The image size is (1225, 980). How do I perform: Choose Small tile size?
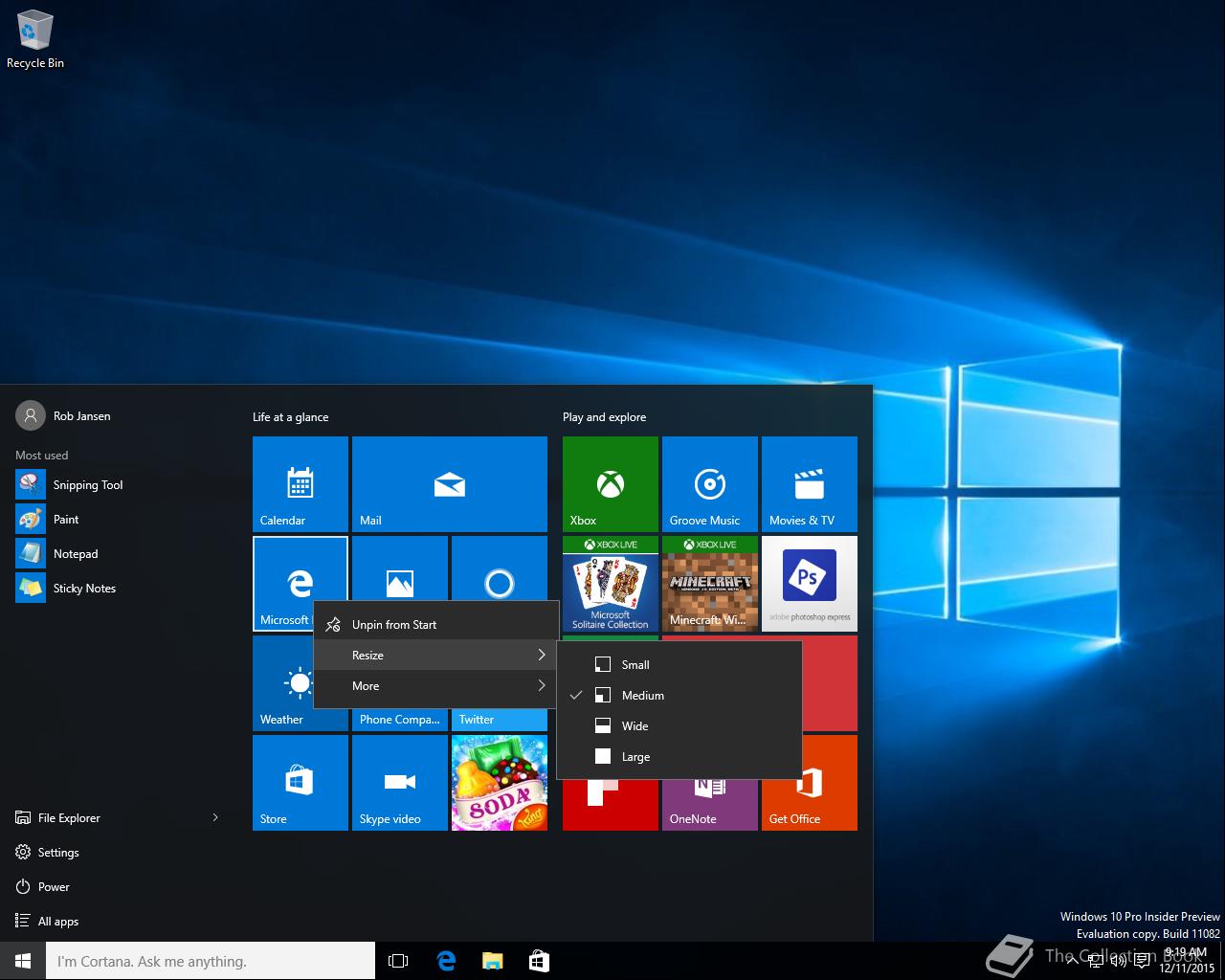click(x=679, y=665)
